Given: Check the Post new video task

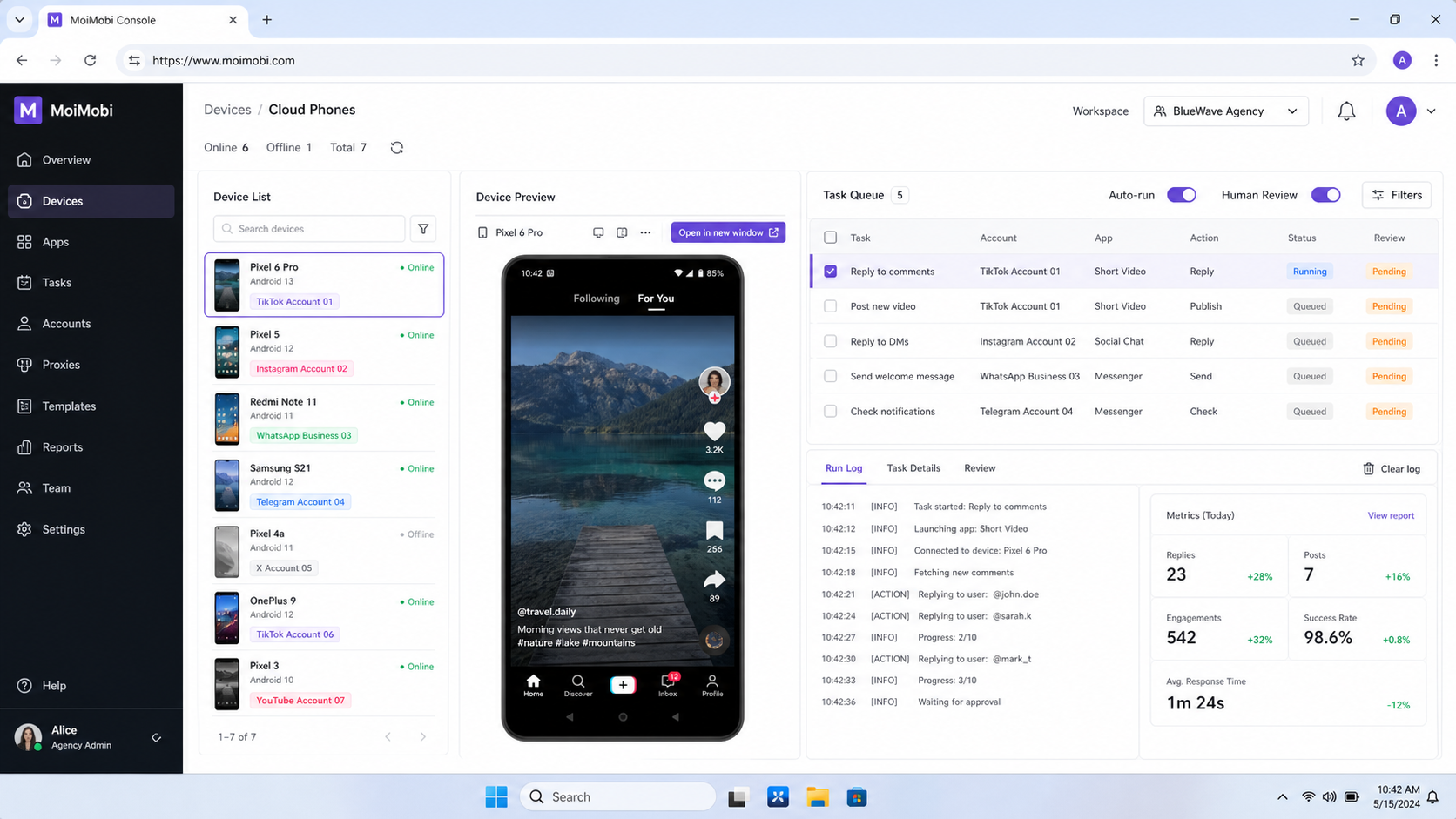Looking at the screenshot, I should click(x=830, y=306).
